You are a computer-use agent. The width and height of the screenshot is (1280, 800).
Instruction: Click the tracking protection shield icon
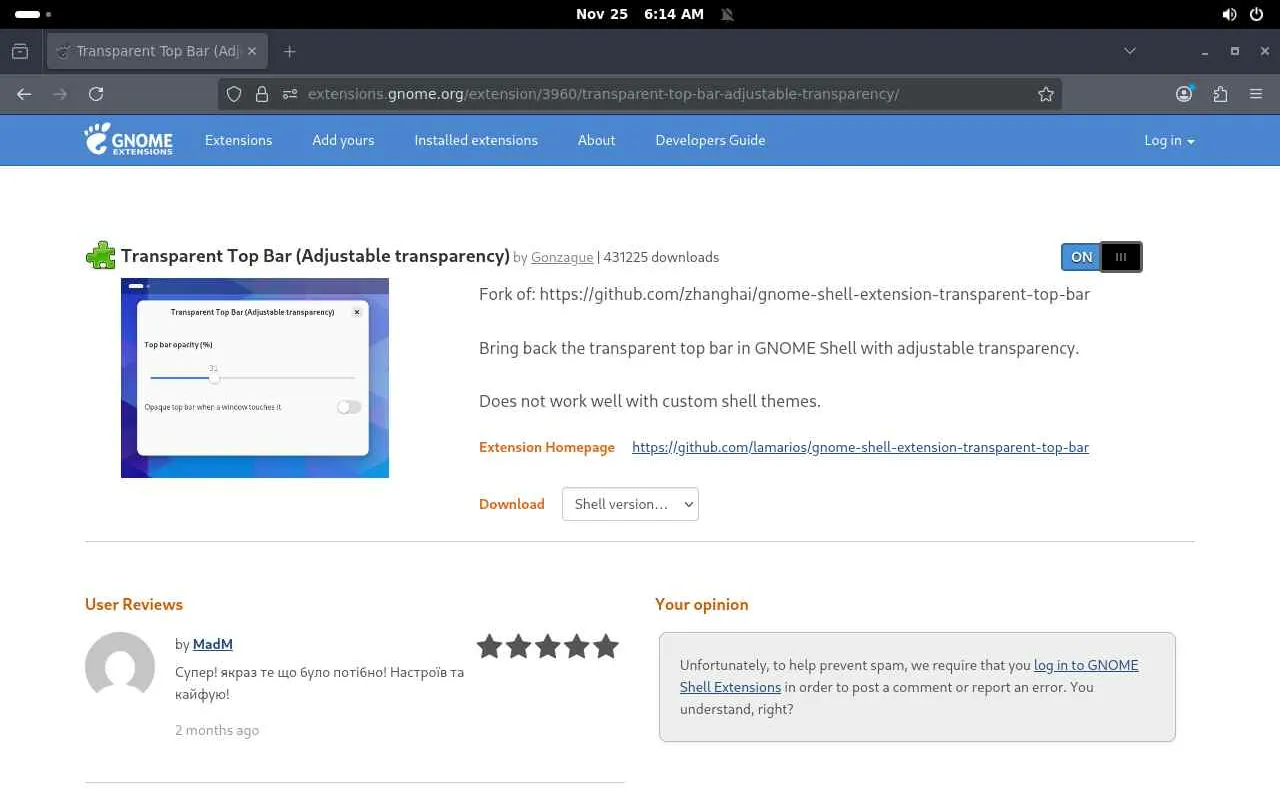234,94
